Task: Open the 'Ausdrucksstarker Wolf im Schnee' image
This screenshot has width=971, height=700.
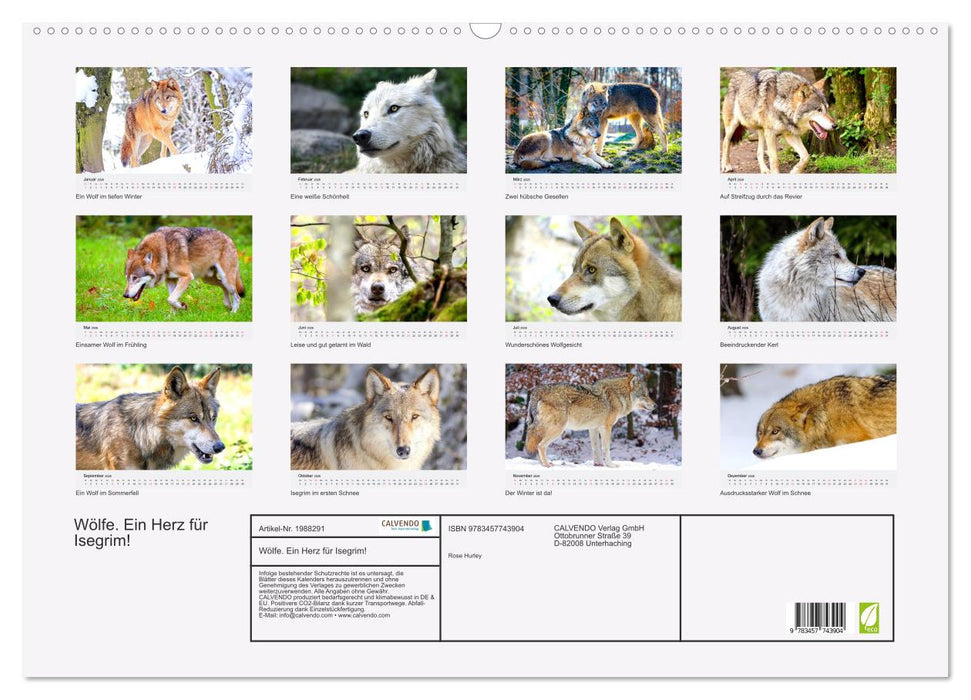Action: pos(808,416)
